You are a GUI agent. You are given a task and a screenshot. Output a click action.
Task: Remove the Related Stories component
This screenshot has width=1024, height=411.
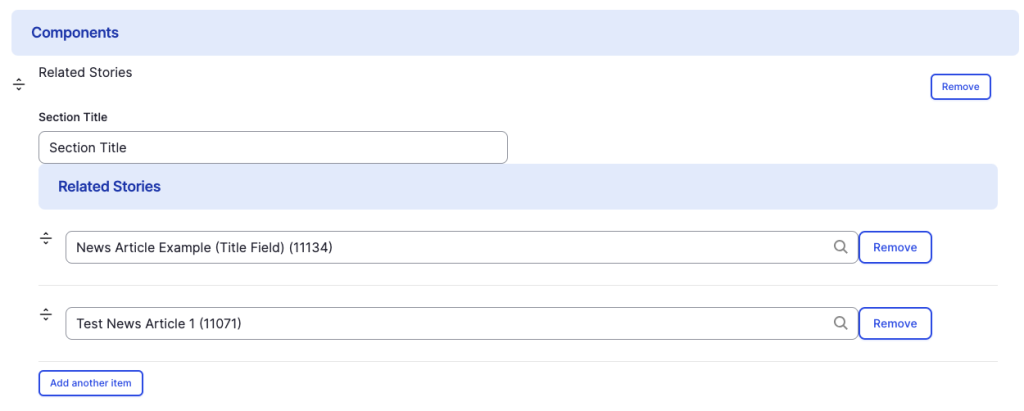pos(960,87)
